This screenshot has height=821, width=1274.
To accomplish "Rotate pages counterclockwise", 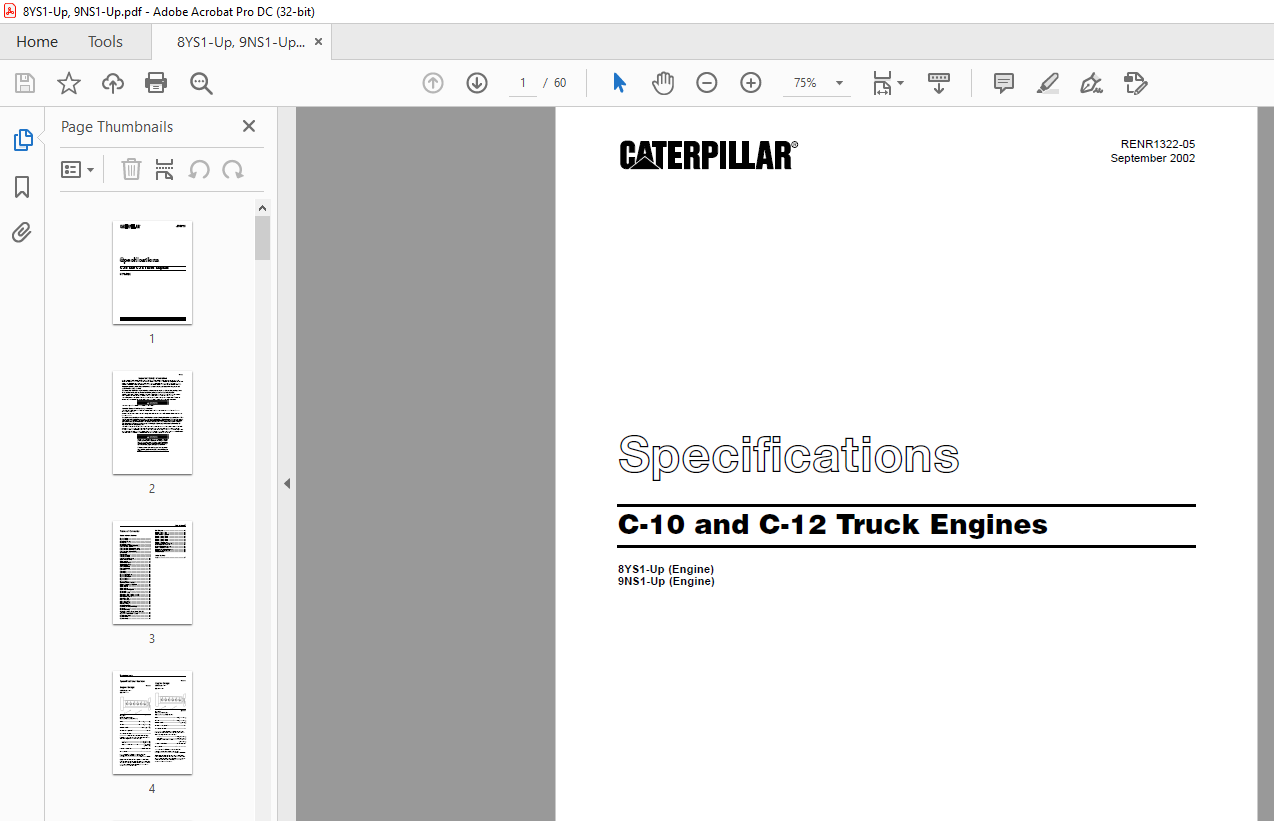I will click(x=199, y=170).
